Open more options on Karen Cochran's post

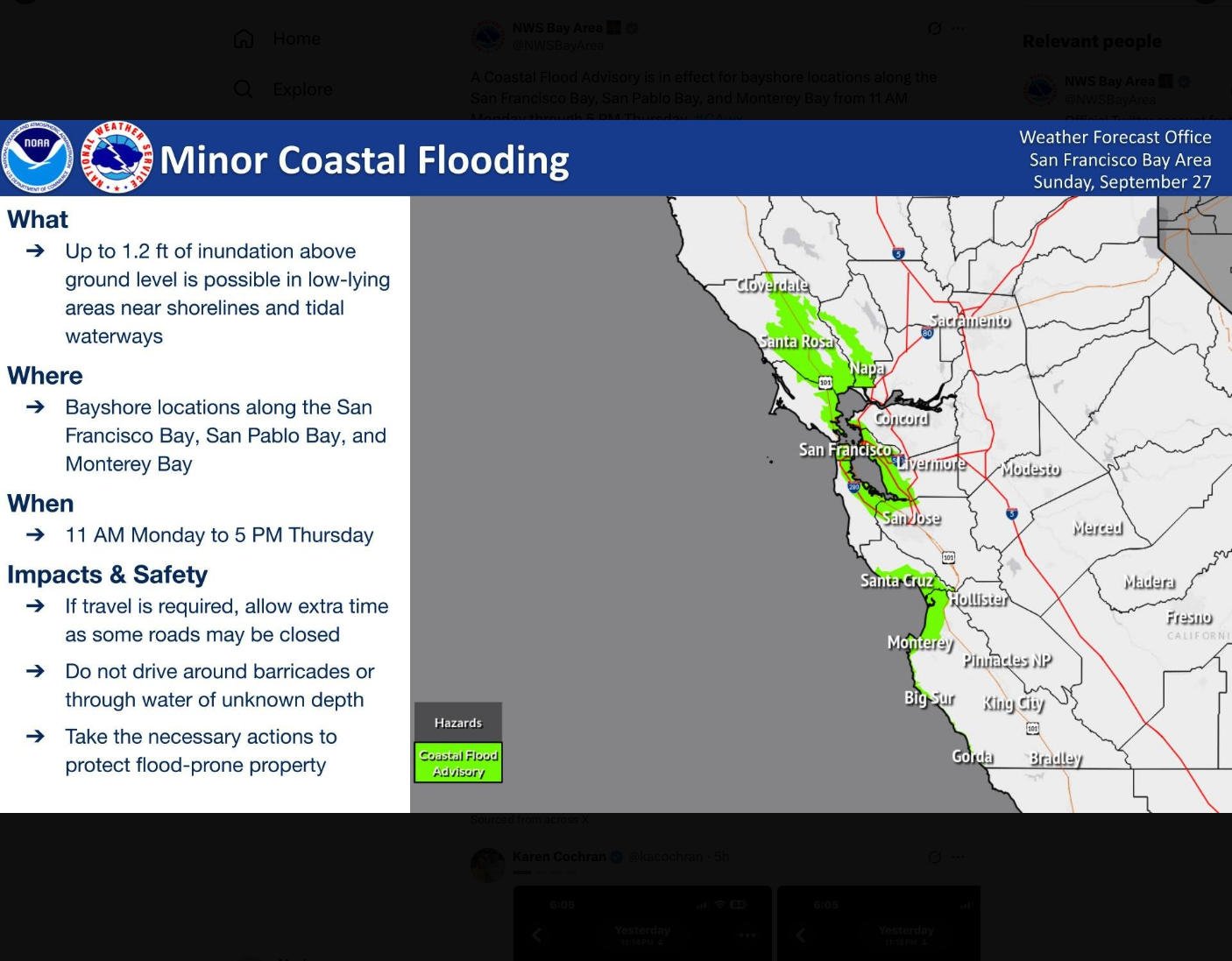point(959,857)
